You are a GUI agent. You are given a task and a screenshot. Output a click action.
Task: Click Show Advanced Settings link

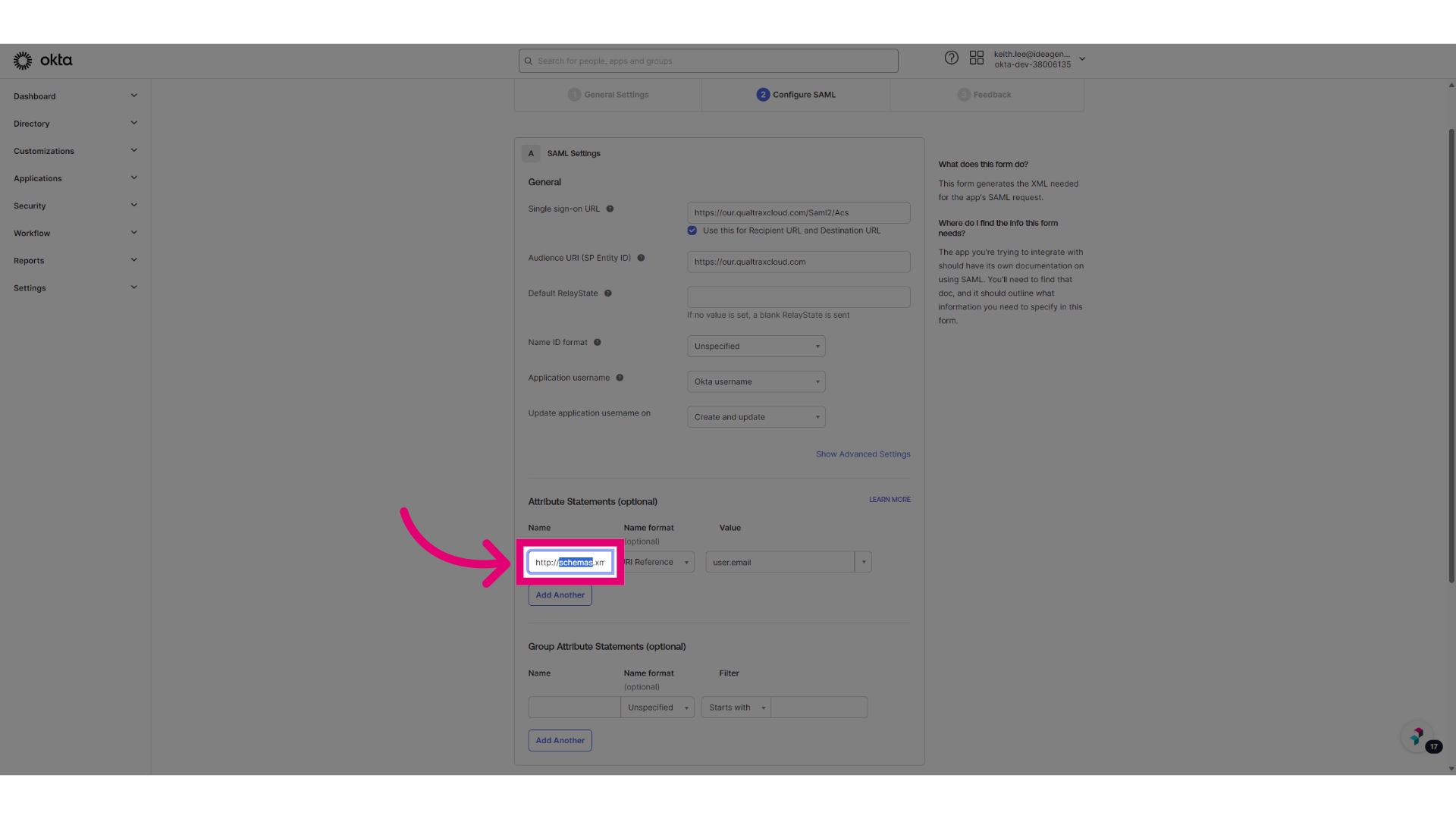point(863,454)
